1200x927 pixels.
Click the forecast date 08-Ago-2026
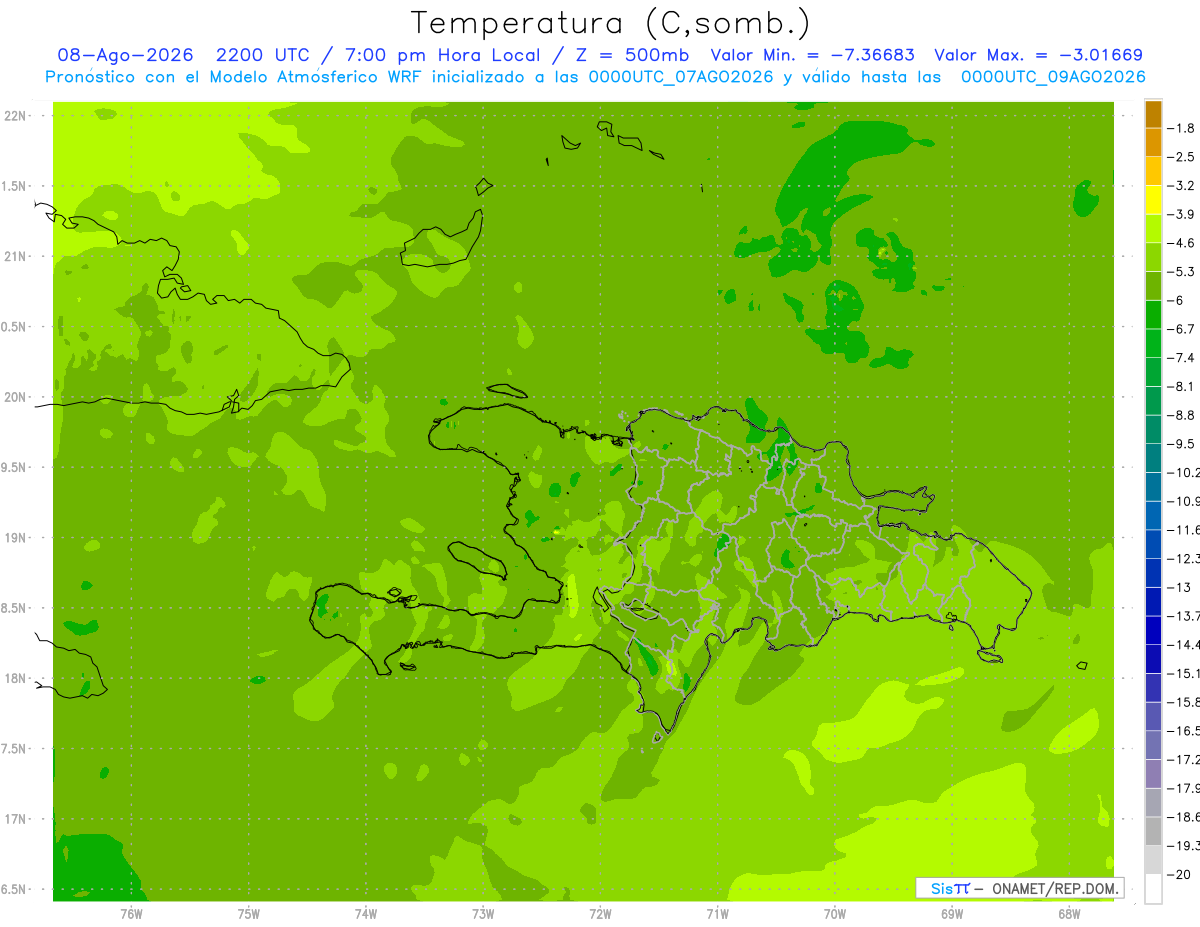[x=126, y=55]
